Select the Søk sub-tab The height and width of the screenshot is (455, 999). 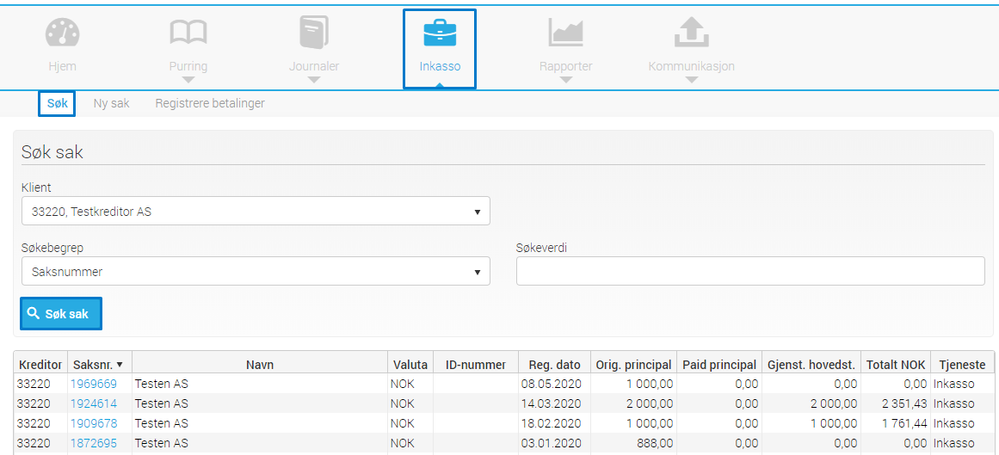pyautogui.click(x=57, y=103)
